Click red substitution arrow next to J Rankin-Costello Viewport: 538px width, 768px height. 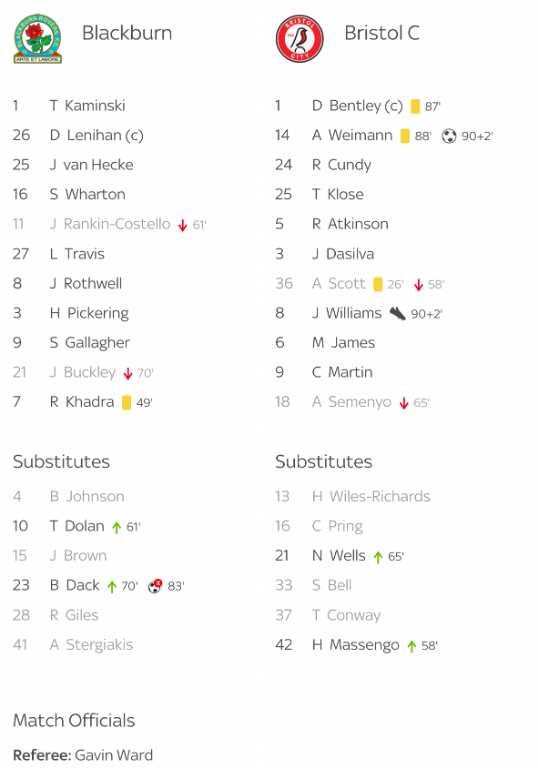tap(183, 225)
